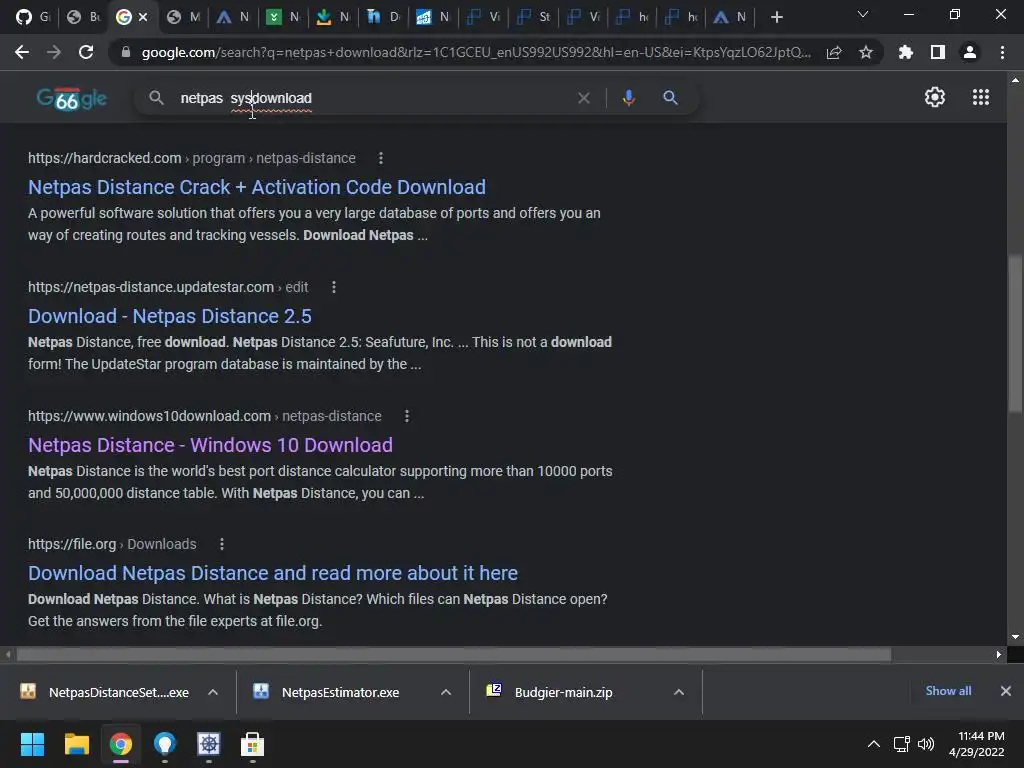Open the ship-wheel app in taskbar
The width and height of the screenshot is (1024, 768).
coord(209,744)
